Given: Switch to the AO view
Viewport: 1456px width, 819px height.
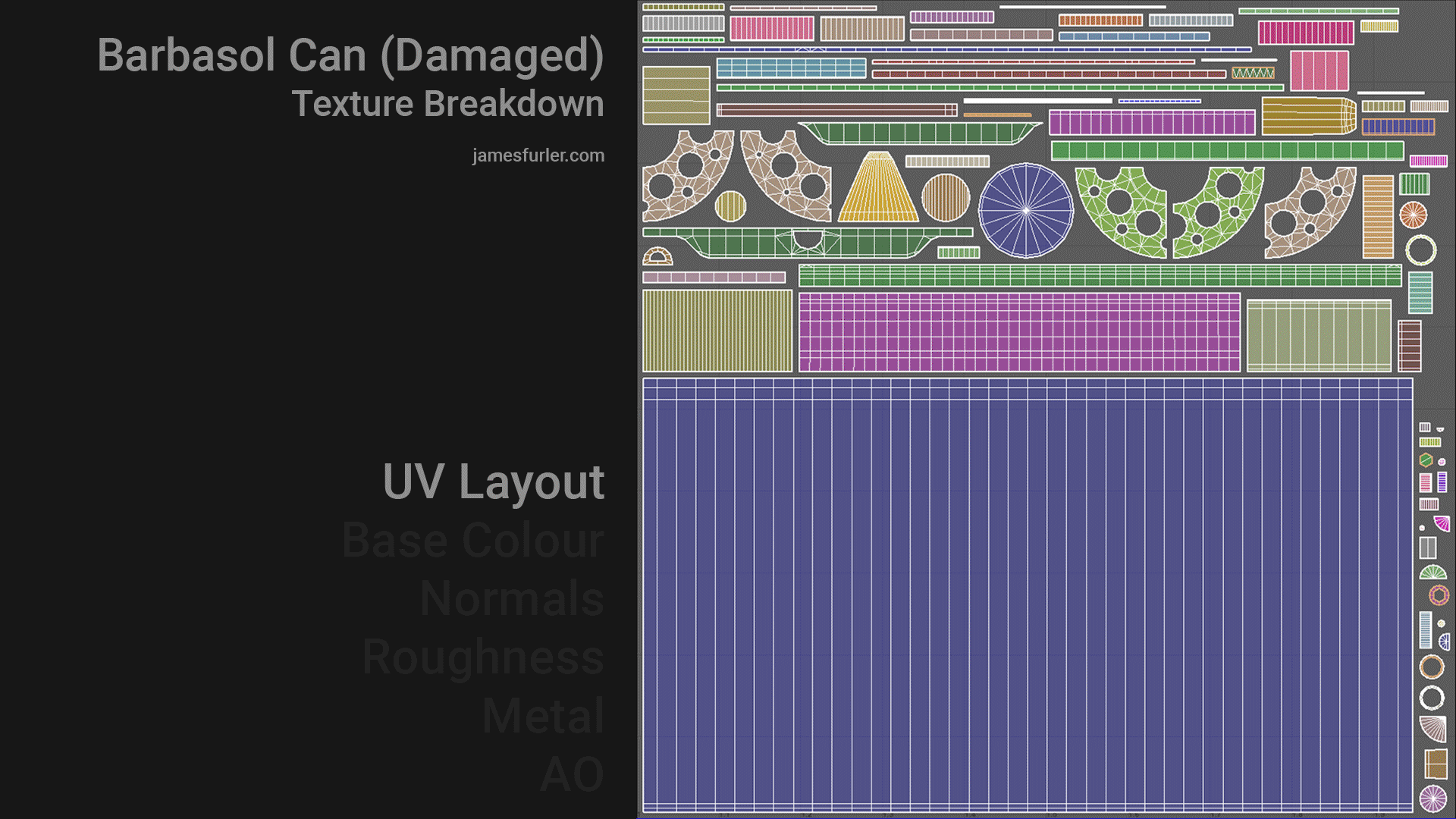Looking at the screenshot, I should coord(572,774).
